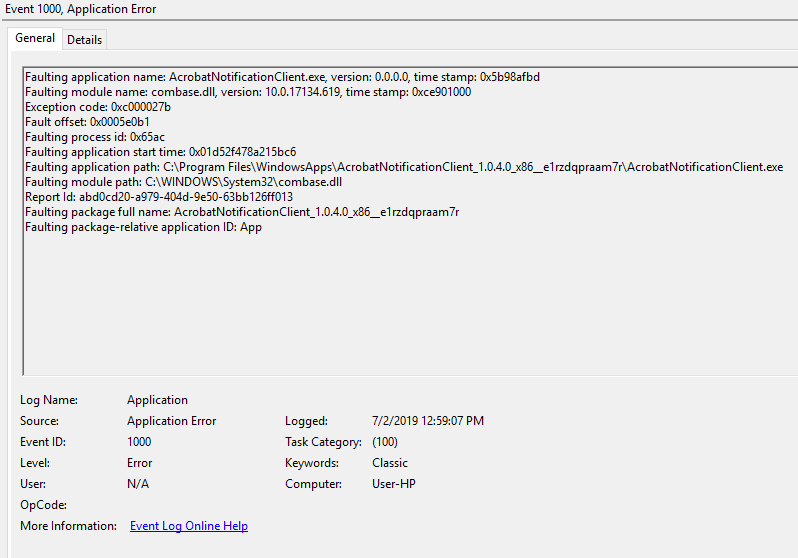Click the Event ID value 1000
798x558 pixels.
(139, 442)
